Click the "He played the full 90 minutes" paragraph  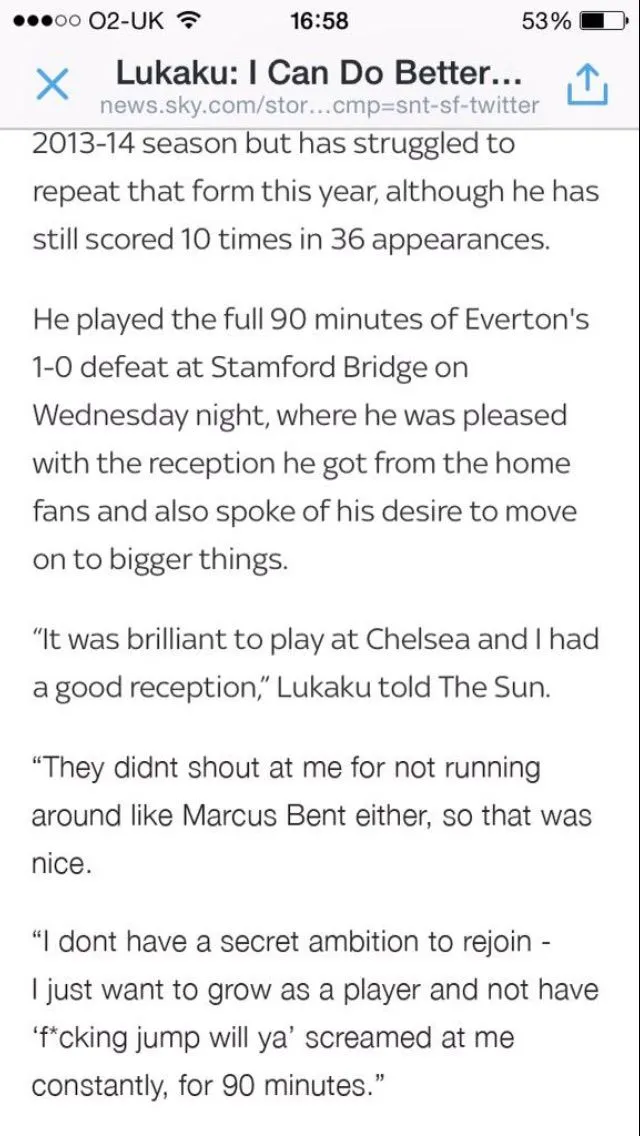click(x=310, y=319)
